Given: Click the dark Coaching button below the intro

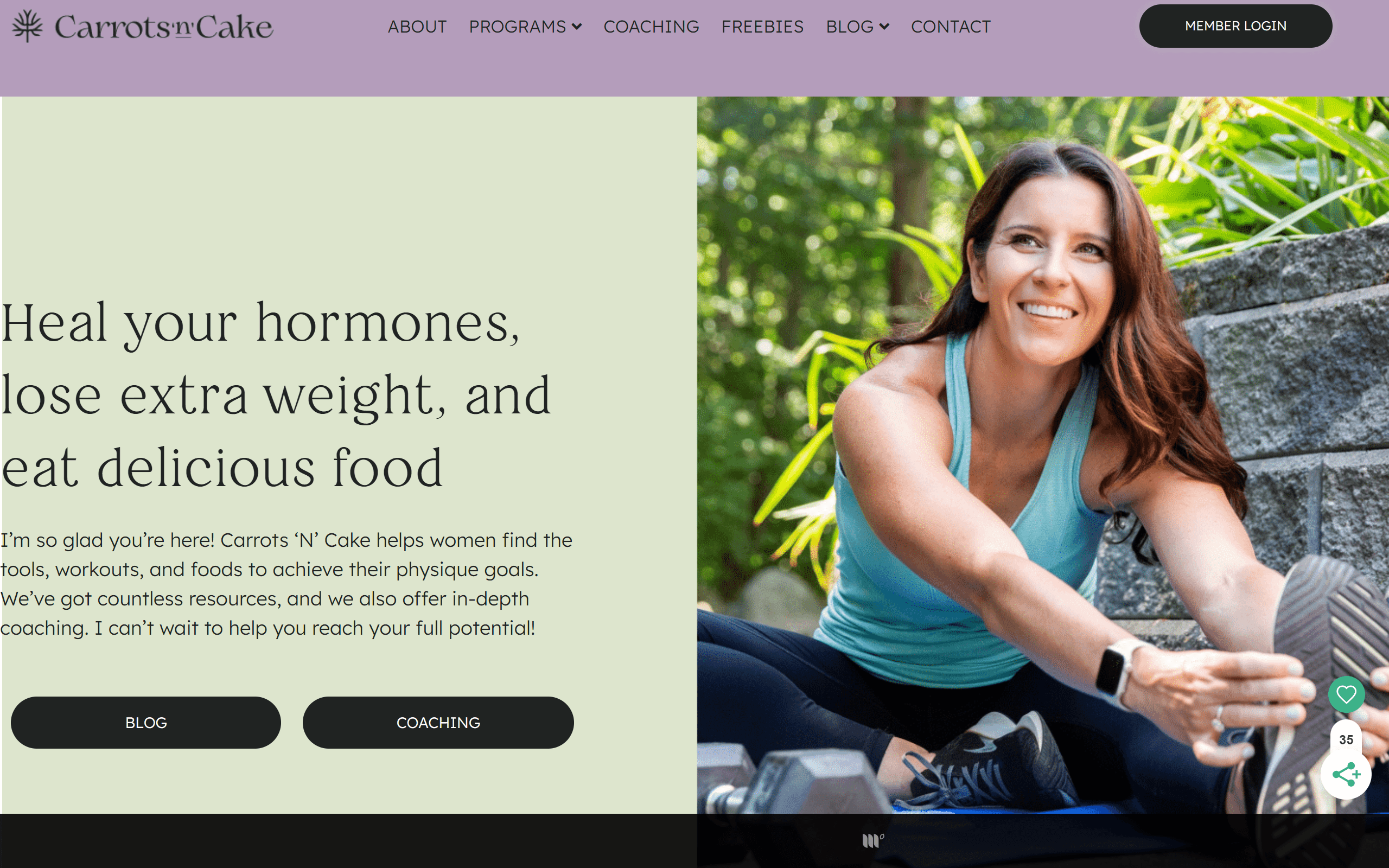Looking at the screenshot, I should 438,722.
